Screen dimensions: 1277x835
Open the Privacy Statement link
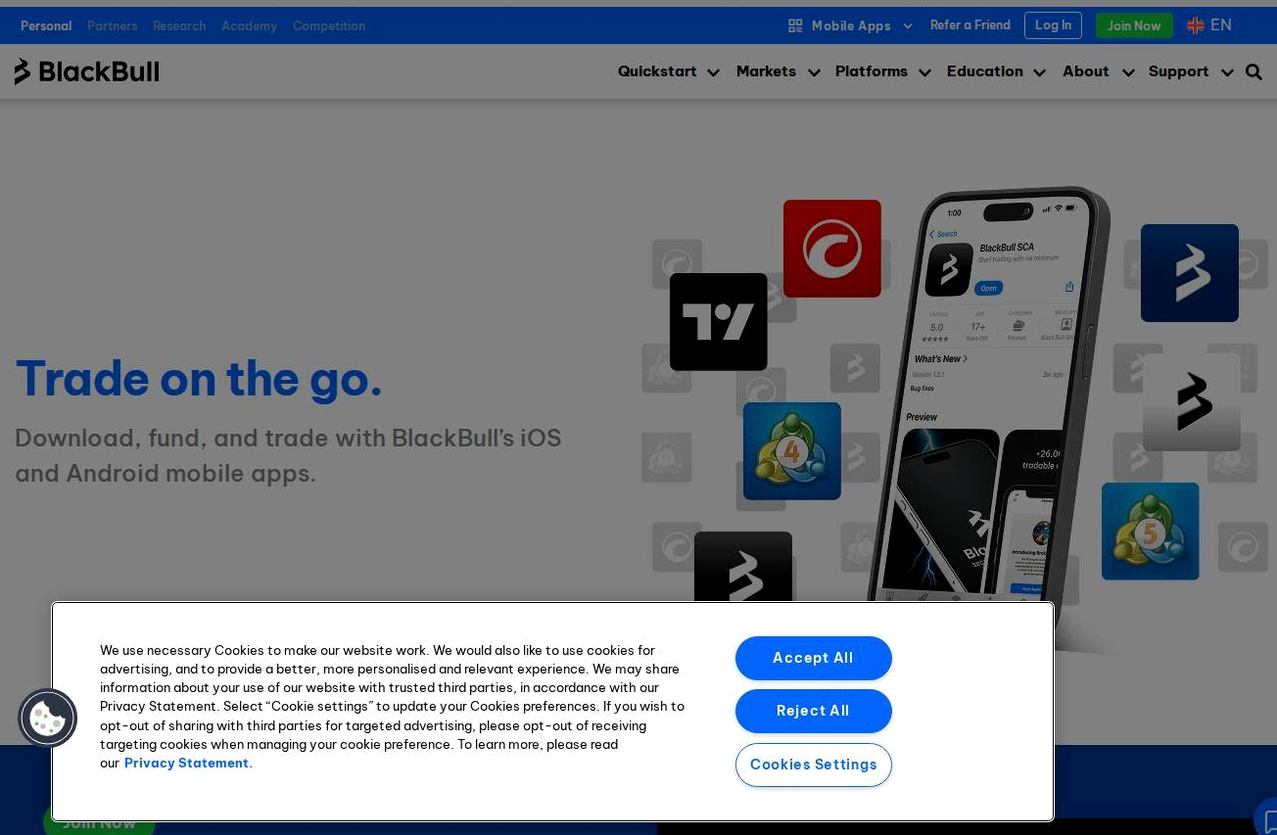pyautogui.click(x=188, y=763)
